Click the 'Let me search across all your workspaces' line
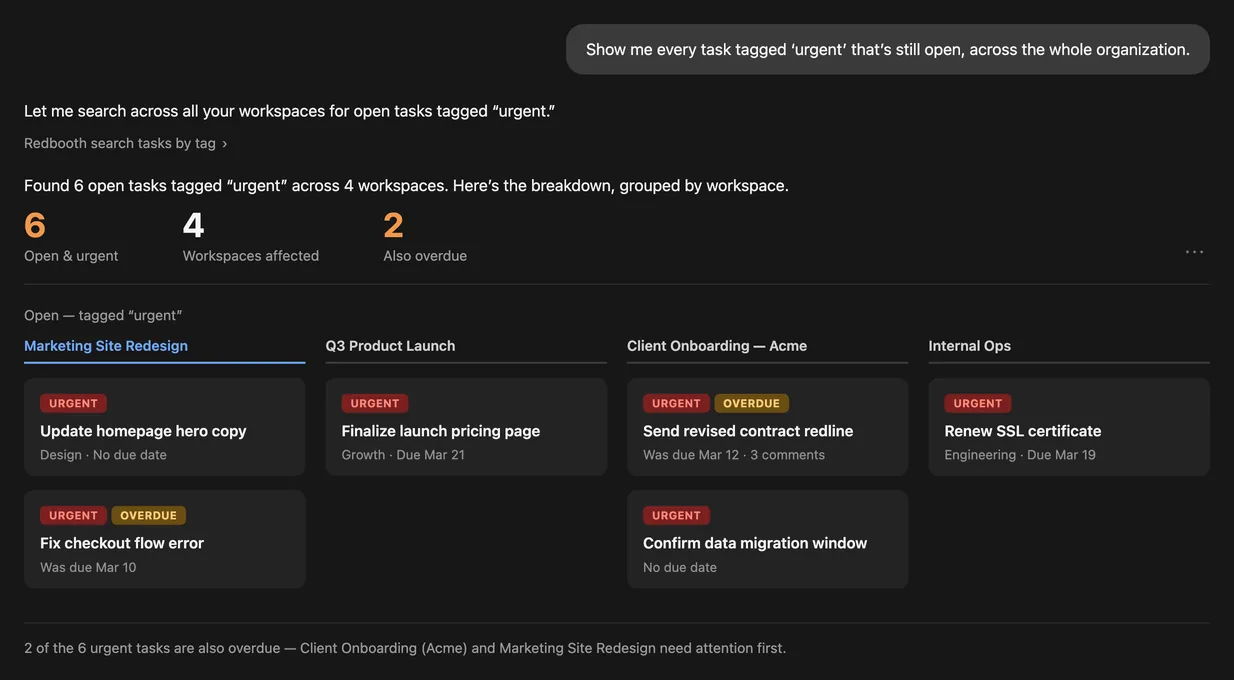The image size is (1234, 680). click(x=289, y=111)
